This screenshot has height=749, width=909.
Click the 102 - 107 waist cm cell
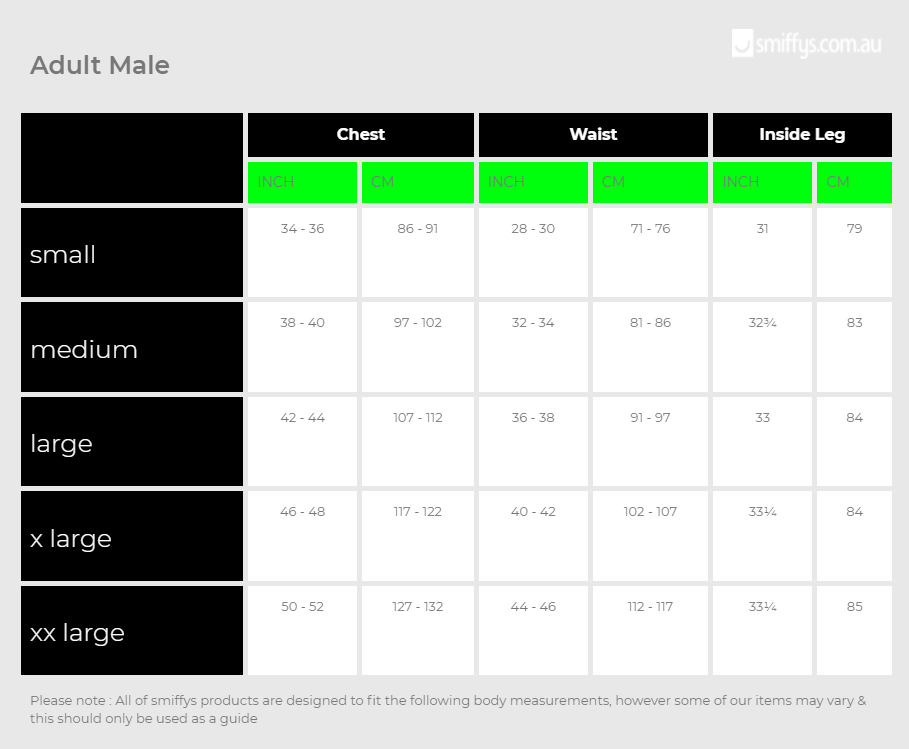tap(650, 536)
